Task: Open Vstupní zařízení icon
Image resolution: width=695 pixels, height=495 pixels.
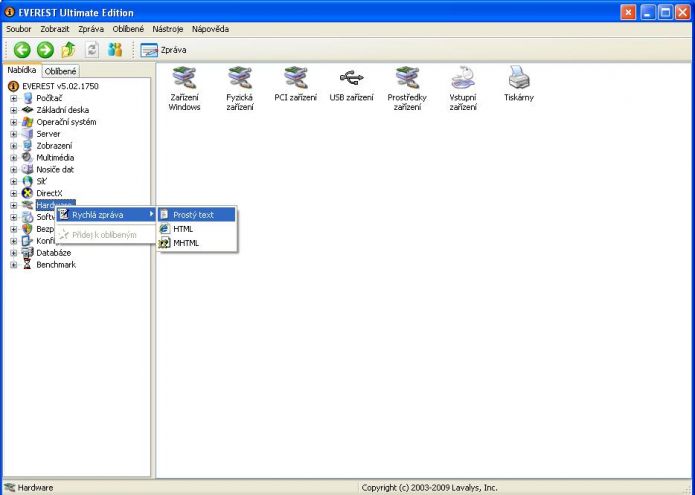Action: click(x=463, y=89)
